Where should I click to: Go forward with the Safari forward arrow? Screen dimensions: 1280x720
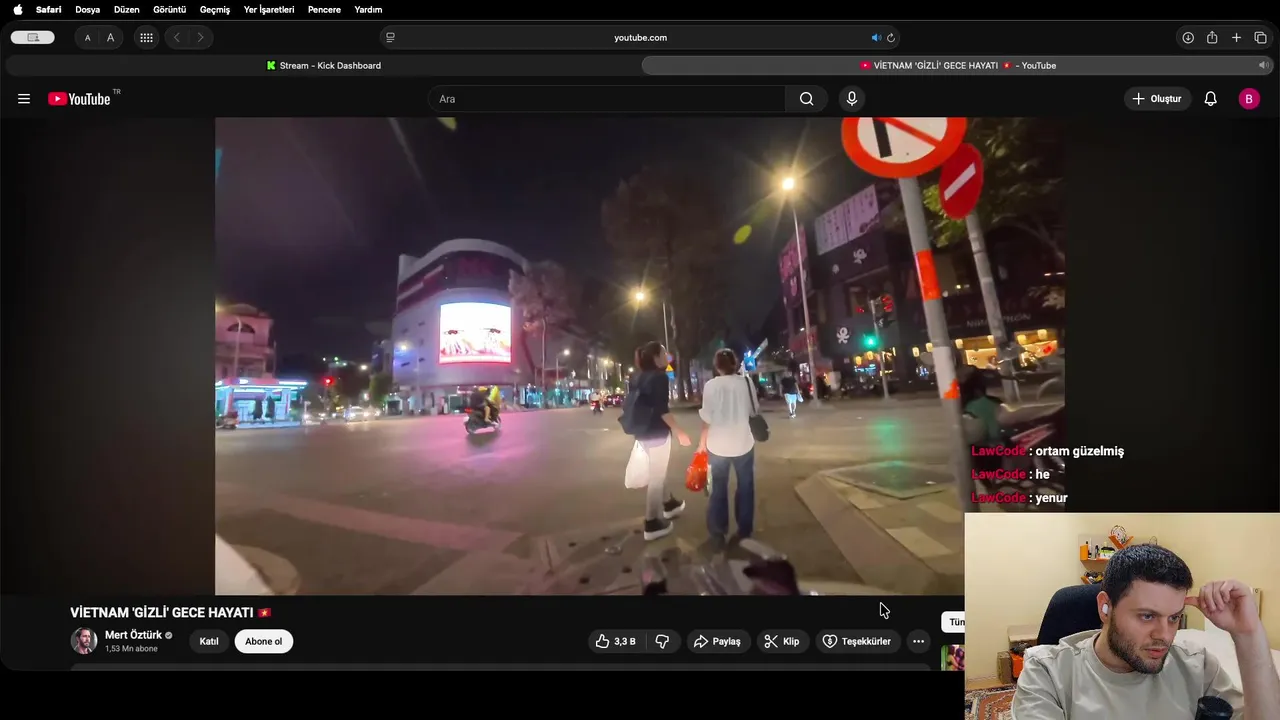(200, 38)
